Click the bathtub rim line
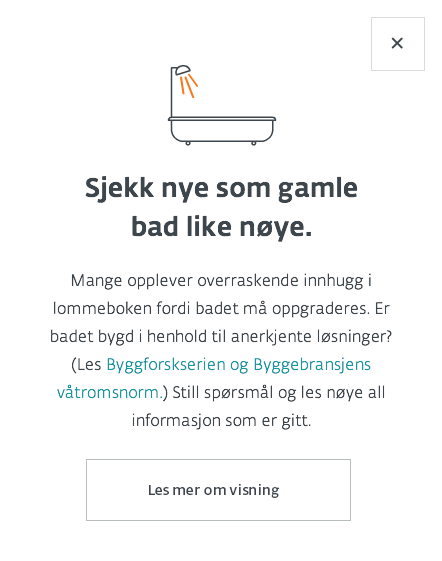The image size is (442, 561). point(222,119)
